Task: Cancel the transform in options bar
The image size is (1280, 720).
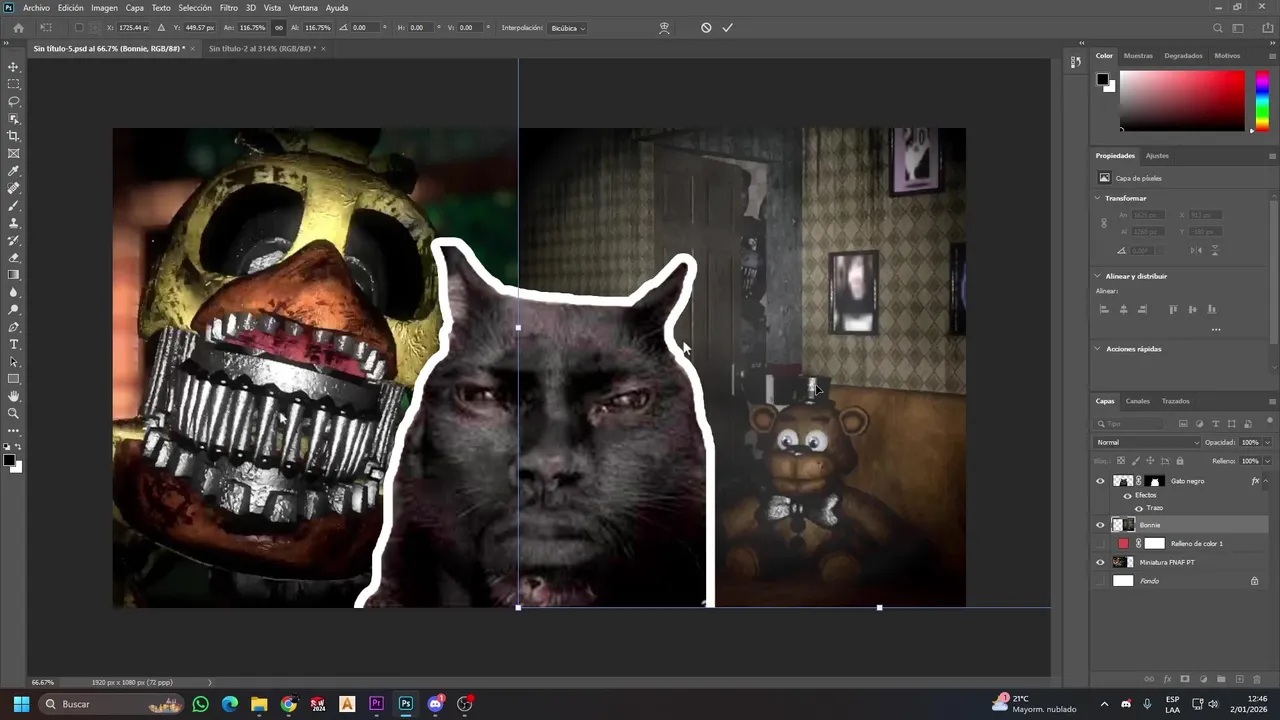Action: pyautogui.click(x=706, y=28)
